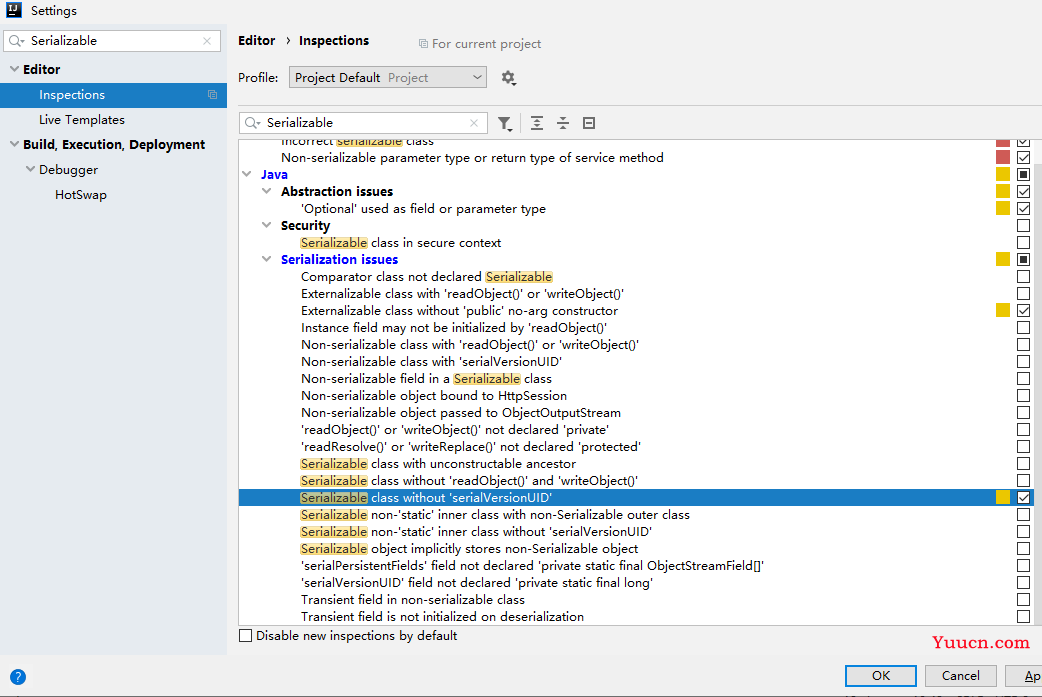This screenshot has height=697, width=1042.
Task: Click the reset to empty square icon
Action: coord(589,123)
